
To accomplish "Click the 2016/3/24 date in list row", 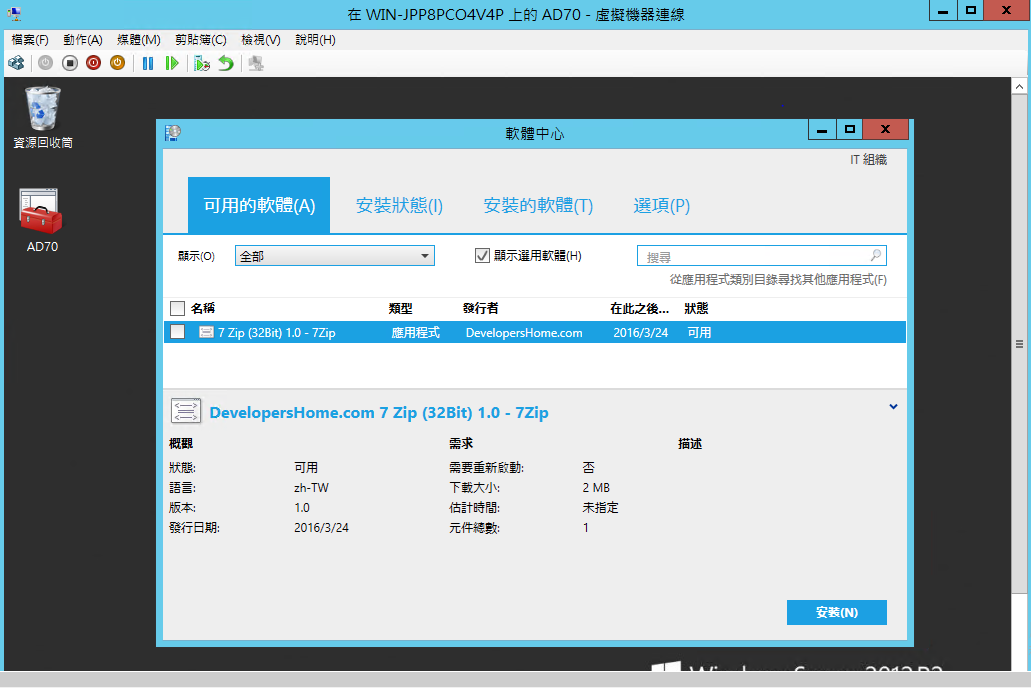I will pyautogui.click(x=640, y=333).
